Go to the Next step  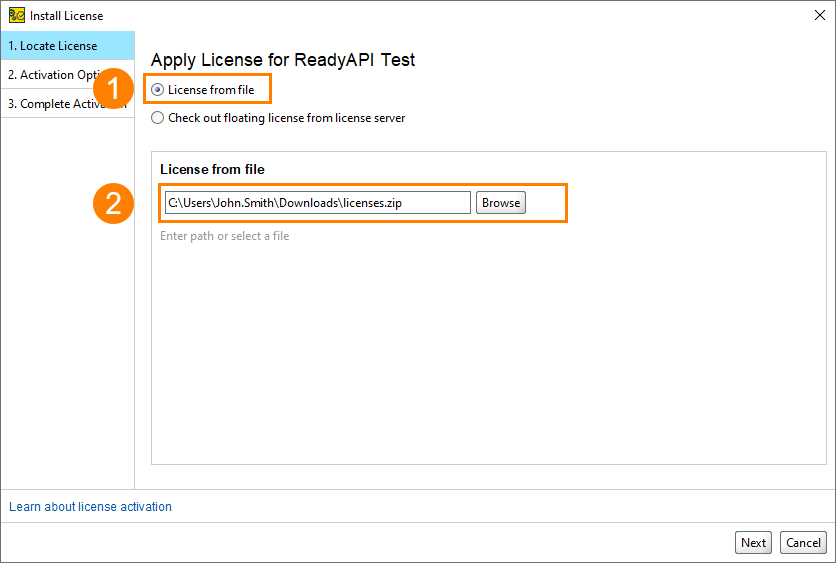(x=753, y=543)
